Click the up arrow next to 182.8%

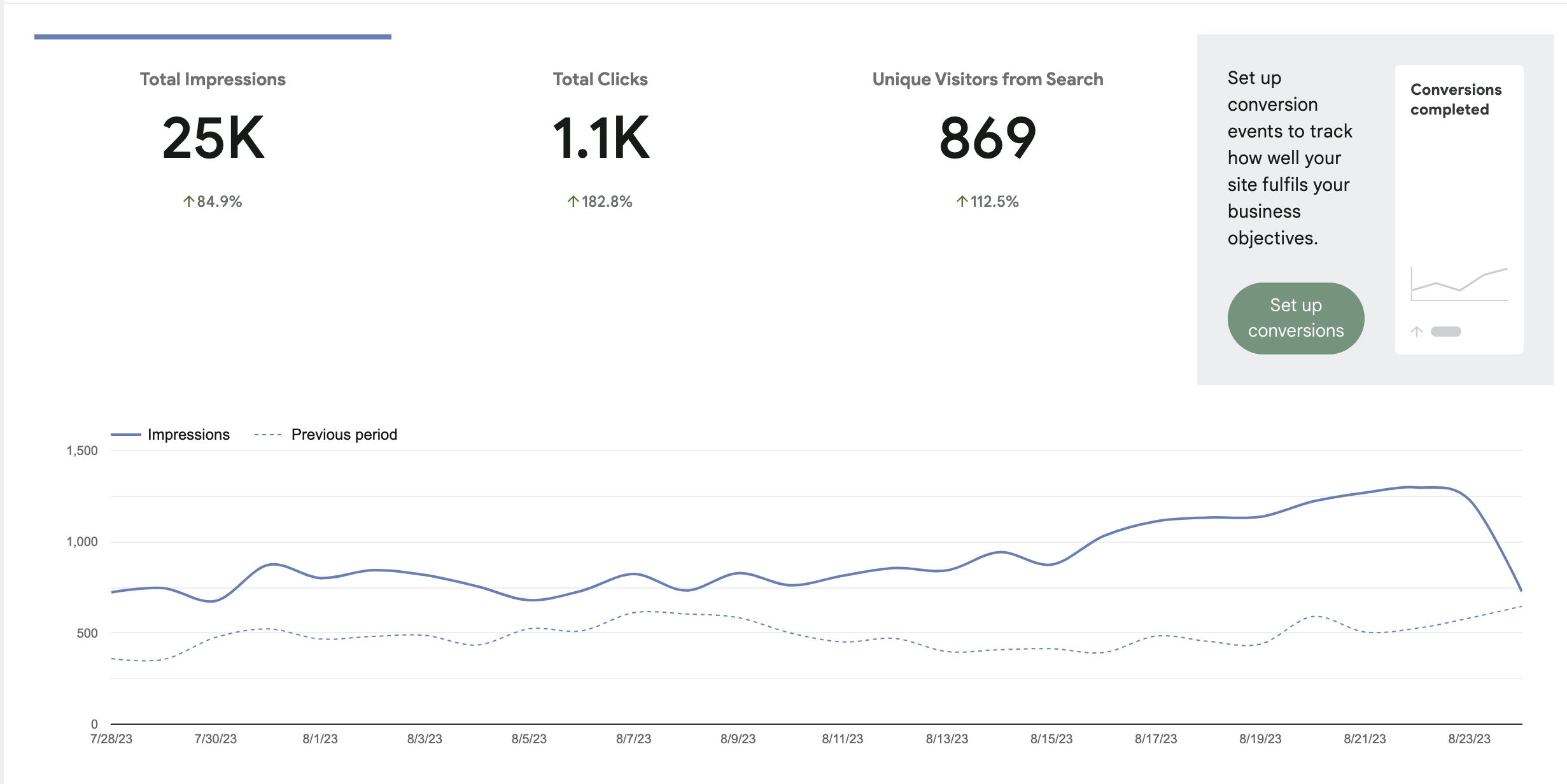coord(573,202)
